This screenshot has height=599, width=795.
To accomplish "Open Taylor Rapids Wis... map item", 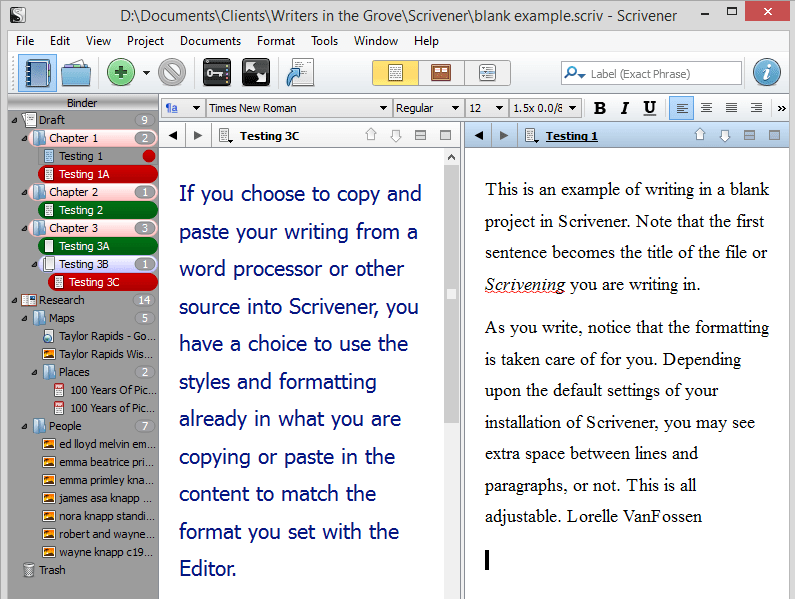I will click(x=98, y=354).
